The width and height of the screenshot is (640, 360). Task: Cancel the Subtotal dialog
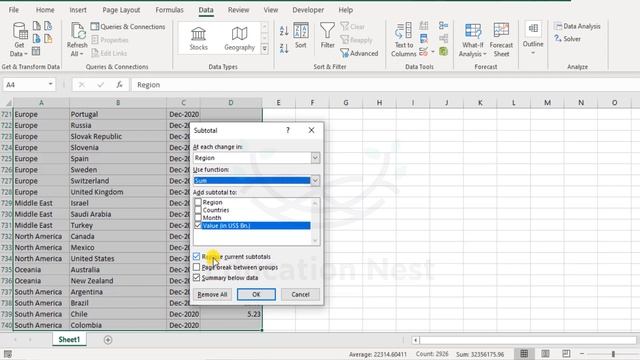300,294
